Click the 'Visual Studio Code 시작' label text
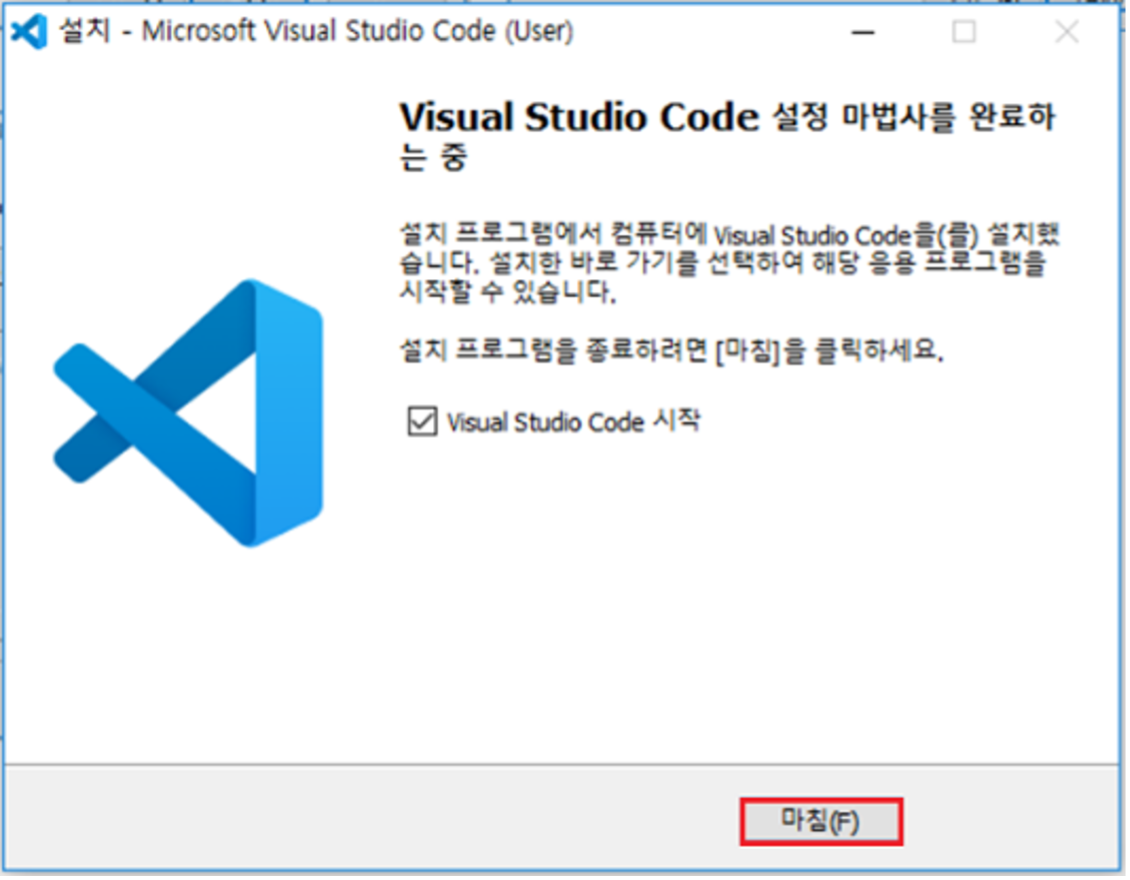Viewport: 1130px width, 880px height. [x=573, y=422]
